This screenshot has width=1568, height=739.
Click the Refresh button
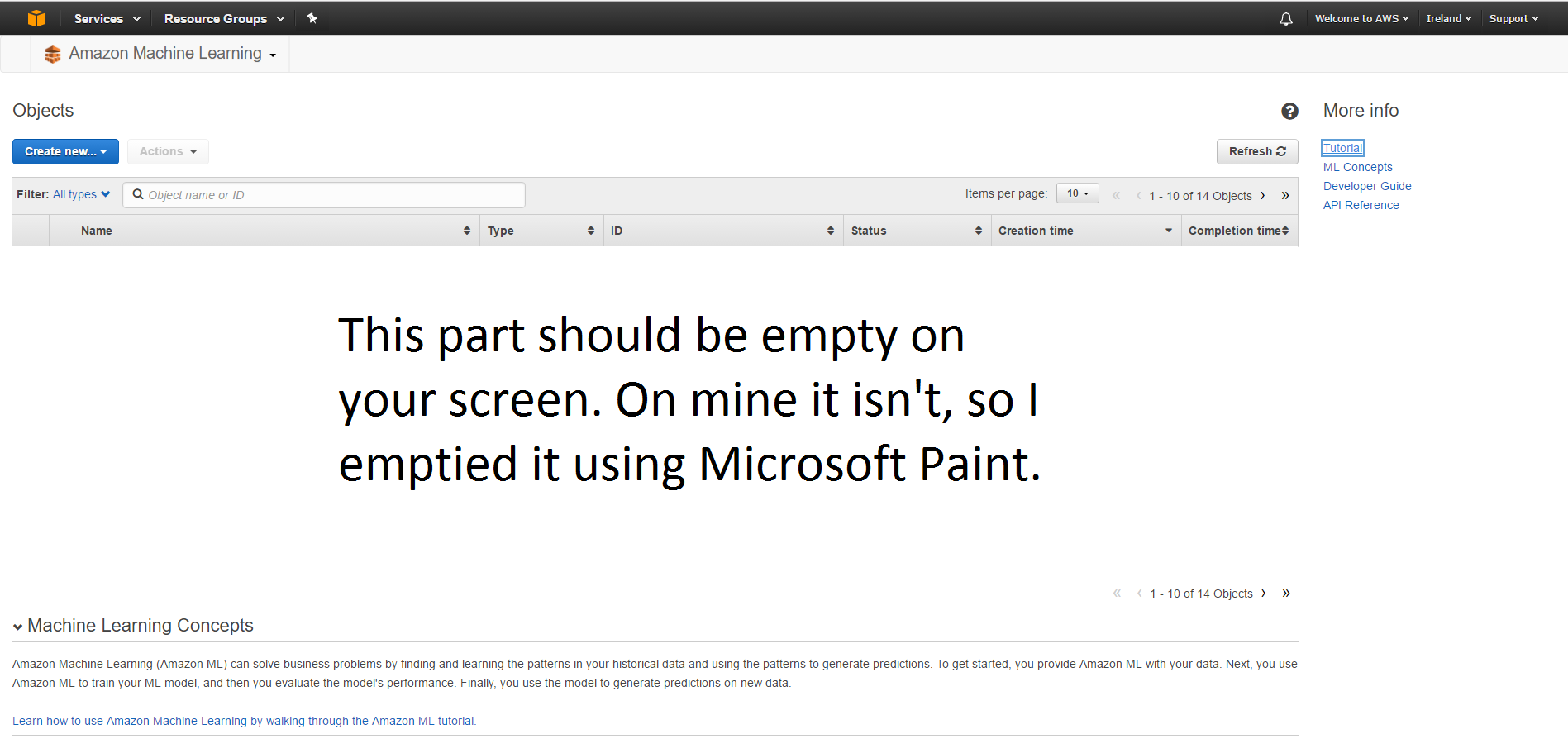coord(1256,151)
